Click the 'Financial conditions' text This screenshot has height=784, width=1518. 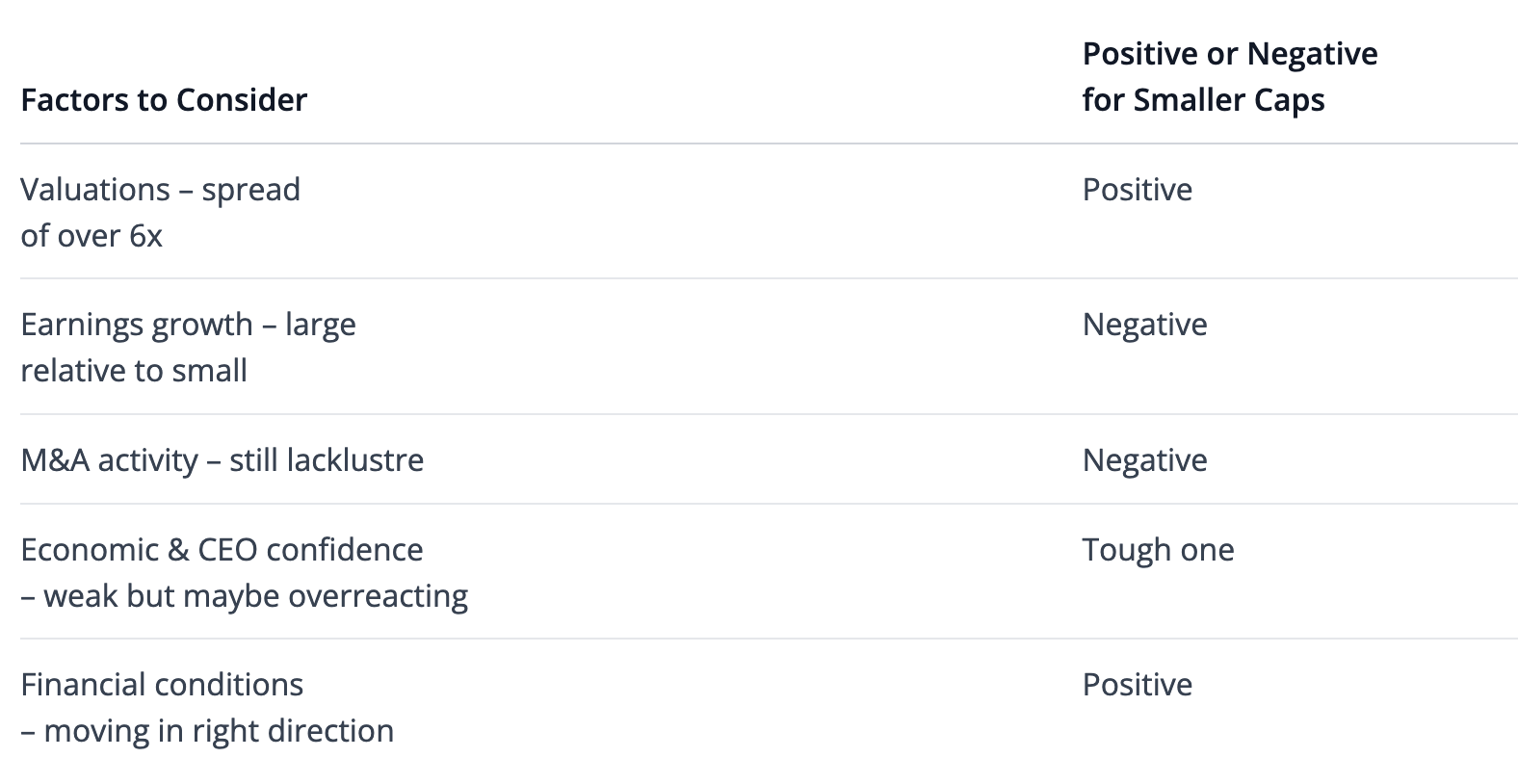[x=162, y=685]
